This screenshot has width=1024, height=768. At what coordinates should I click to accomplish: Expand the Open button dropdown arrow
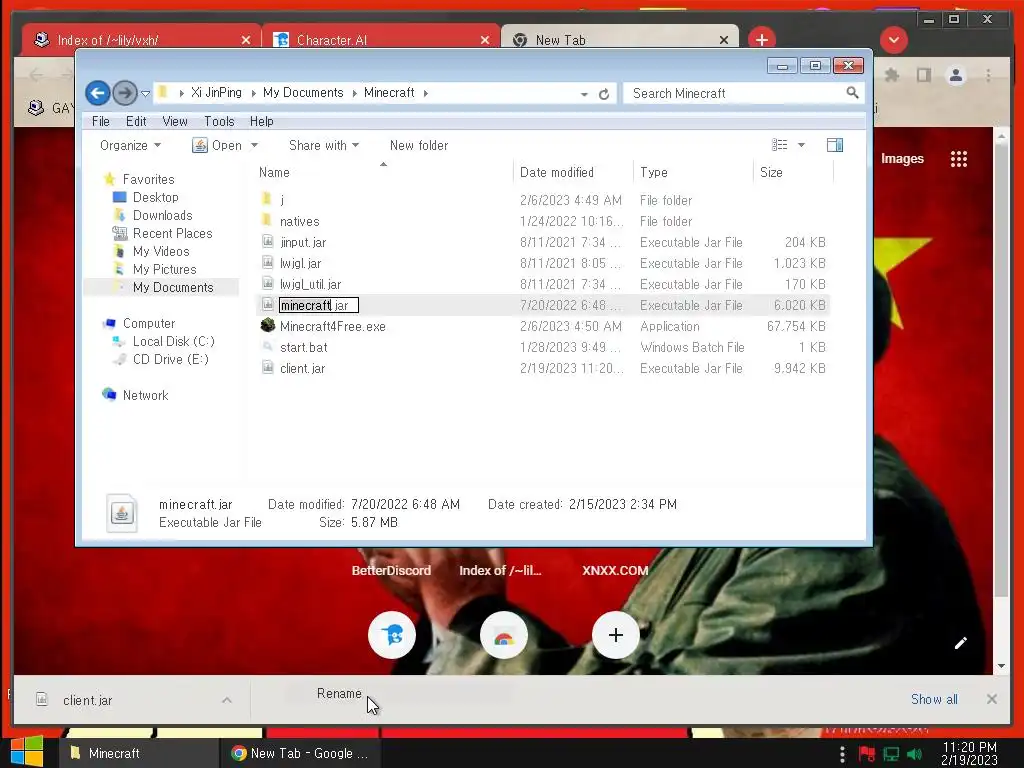254,146
